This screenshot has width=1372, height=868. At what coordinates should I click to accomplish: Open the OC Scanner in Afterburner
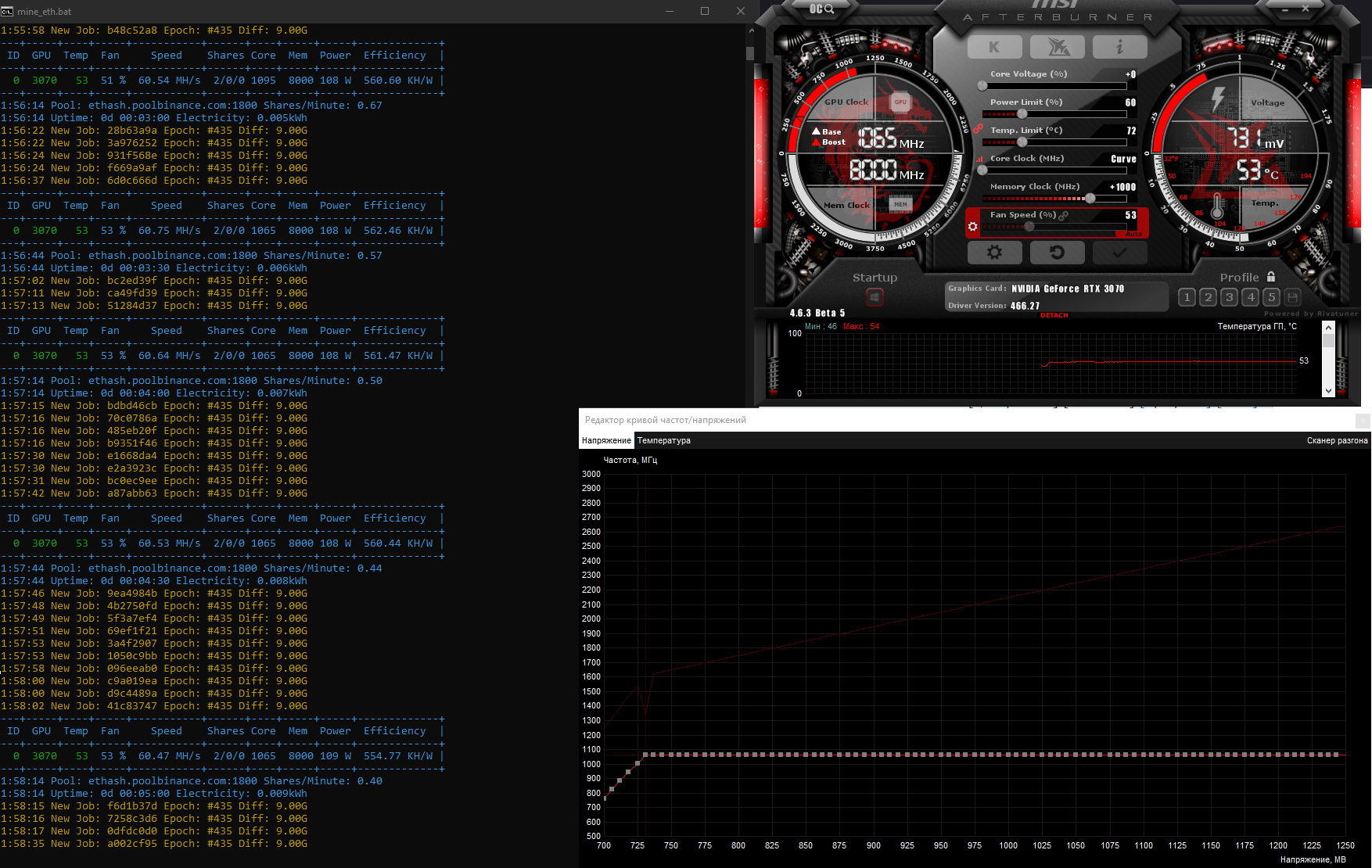click(821, 9)
